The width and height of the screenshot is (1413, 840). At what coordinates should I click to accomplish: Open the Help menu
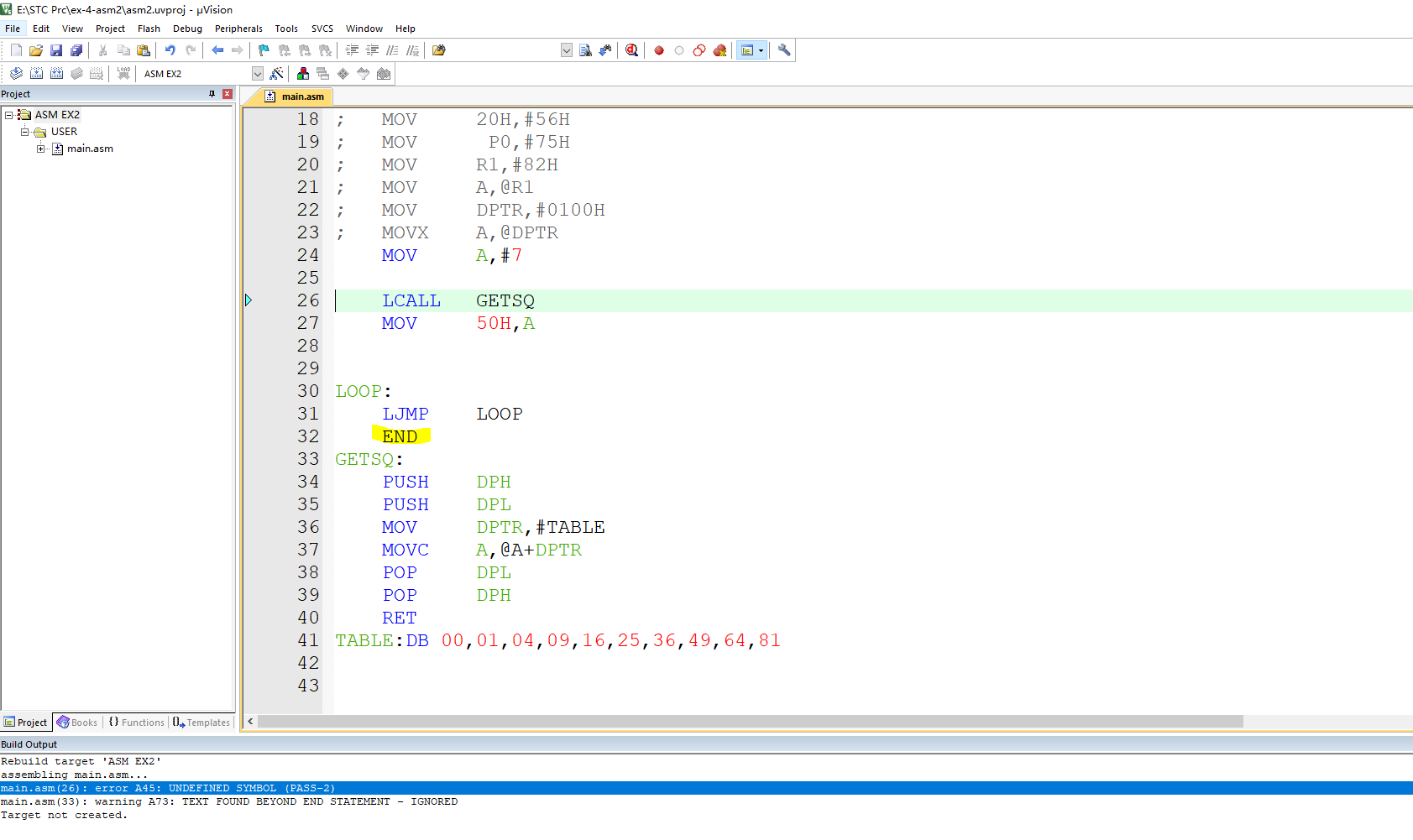pyautogui.click(x=406, y=29)
